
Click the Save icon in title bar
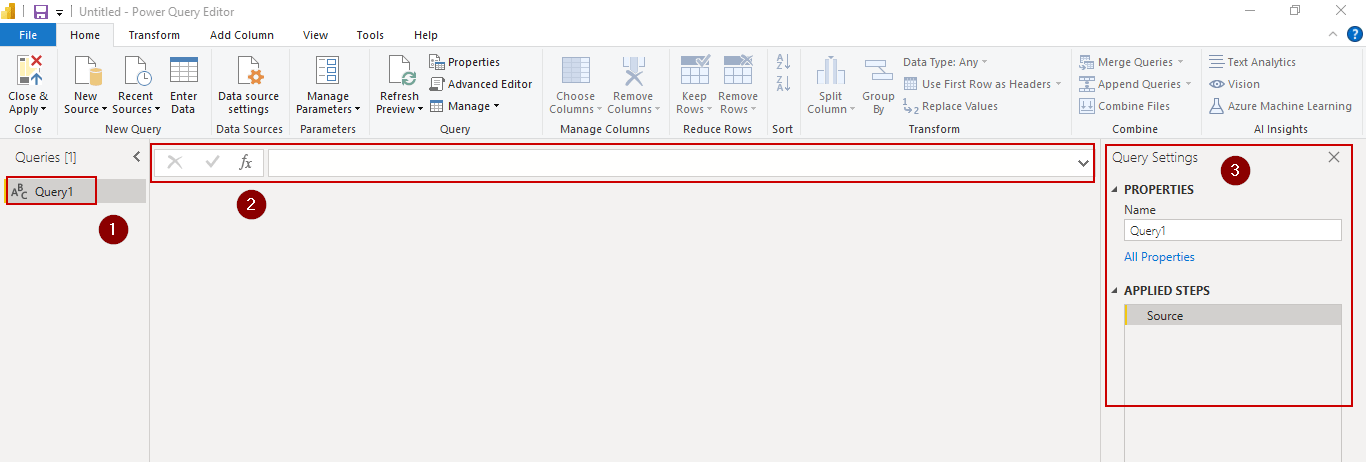[41, 12]
